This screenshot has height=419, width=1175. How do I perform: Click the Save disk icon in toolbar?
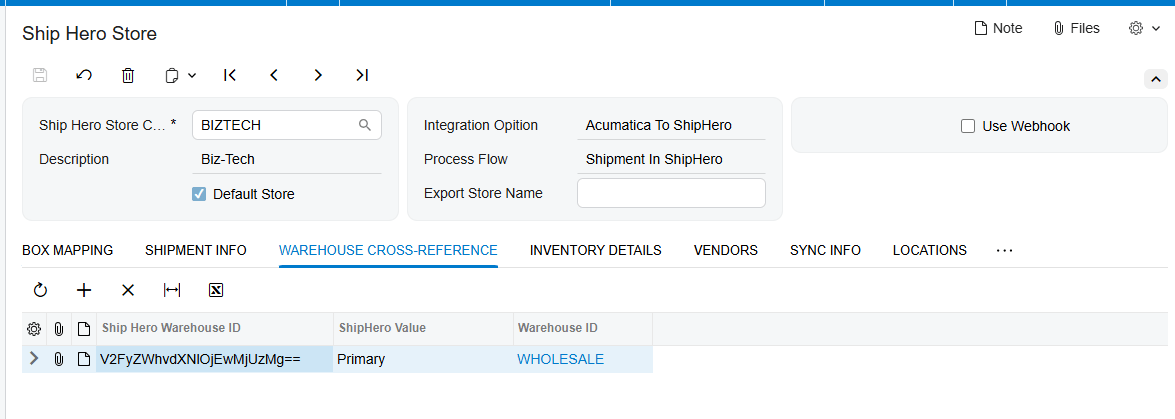(x=40, y=75)
